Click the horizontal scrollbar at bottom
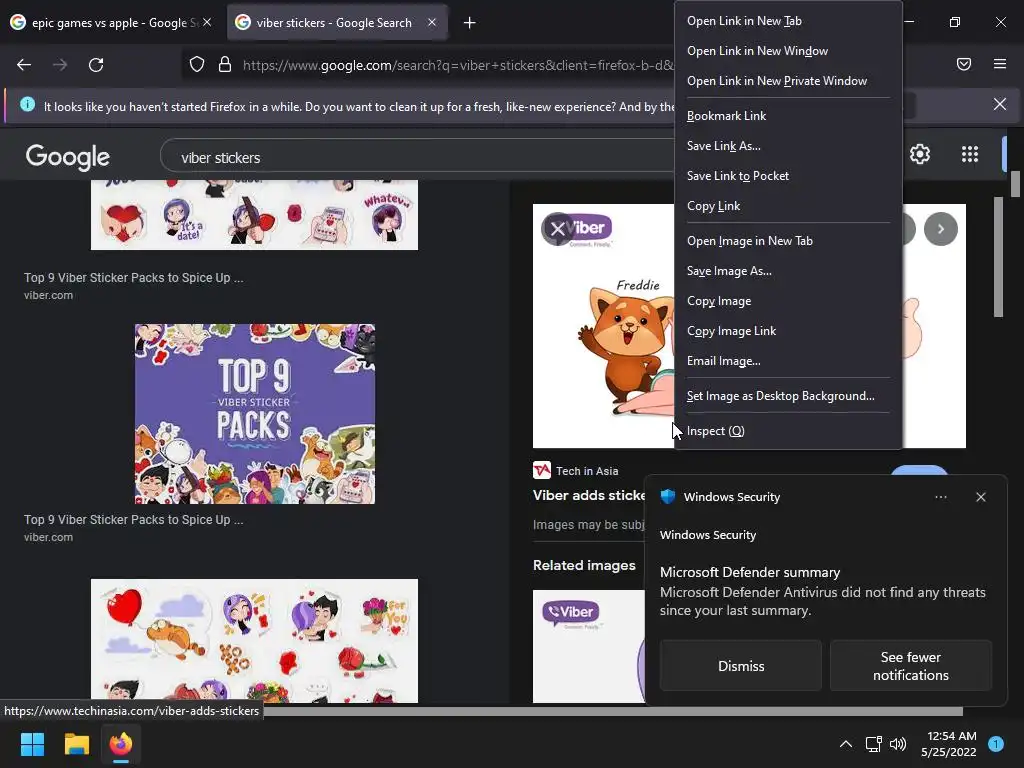Screen dimensions: 1024x768 point(613,711)
